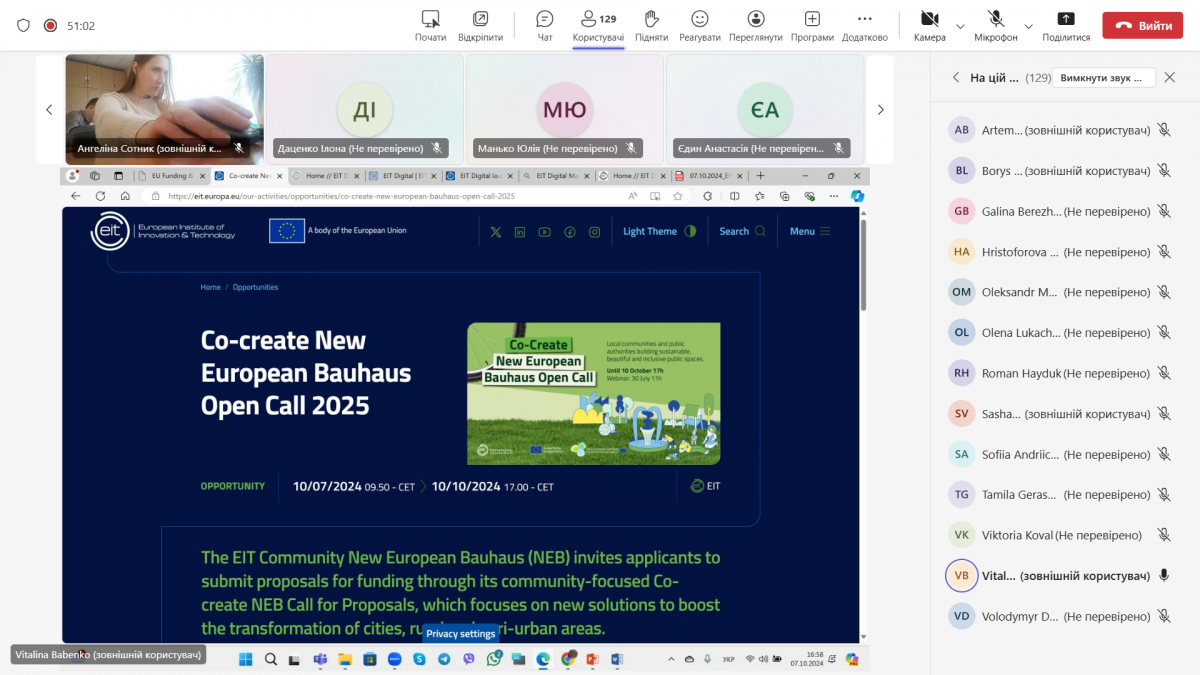Click LinkedIn icon on EIT header
Image resolution: width=1200 pixels, height=675 pixels.
520,232
